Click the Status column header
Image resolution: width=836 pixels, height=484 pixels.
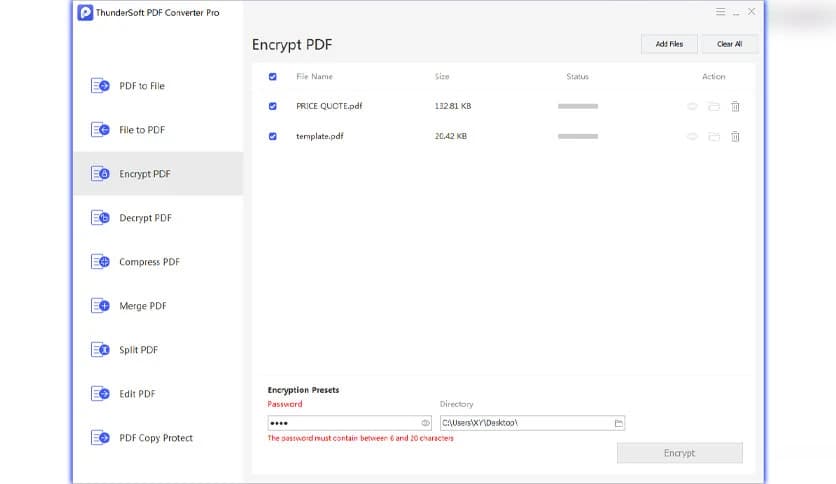577,77
